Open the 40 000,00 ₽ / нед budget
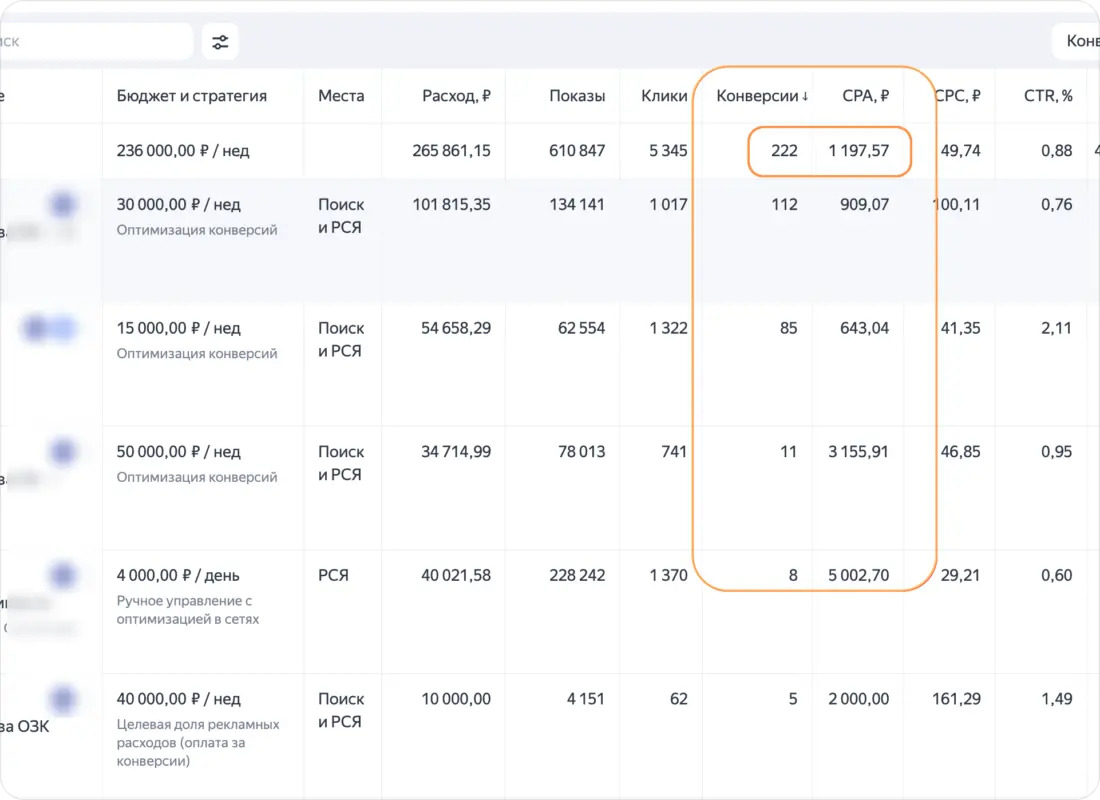 click(x=178, y=699)
